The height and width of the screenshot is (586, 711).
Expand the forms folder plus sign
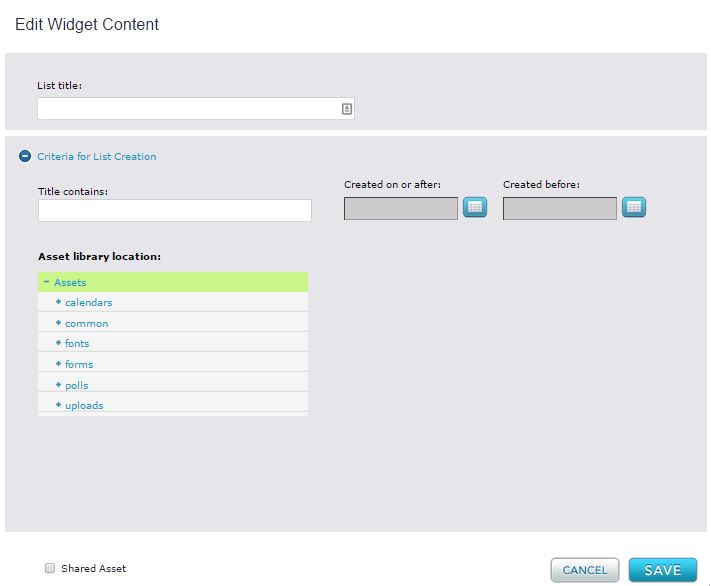(58, 364)
